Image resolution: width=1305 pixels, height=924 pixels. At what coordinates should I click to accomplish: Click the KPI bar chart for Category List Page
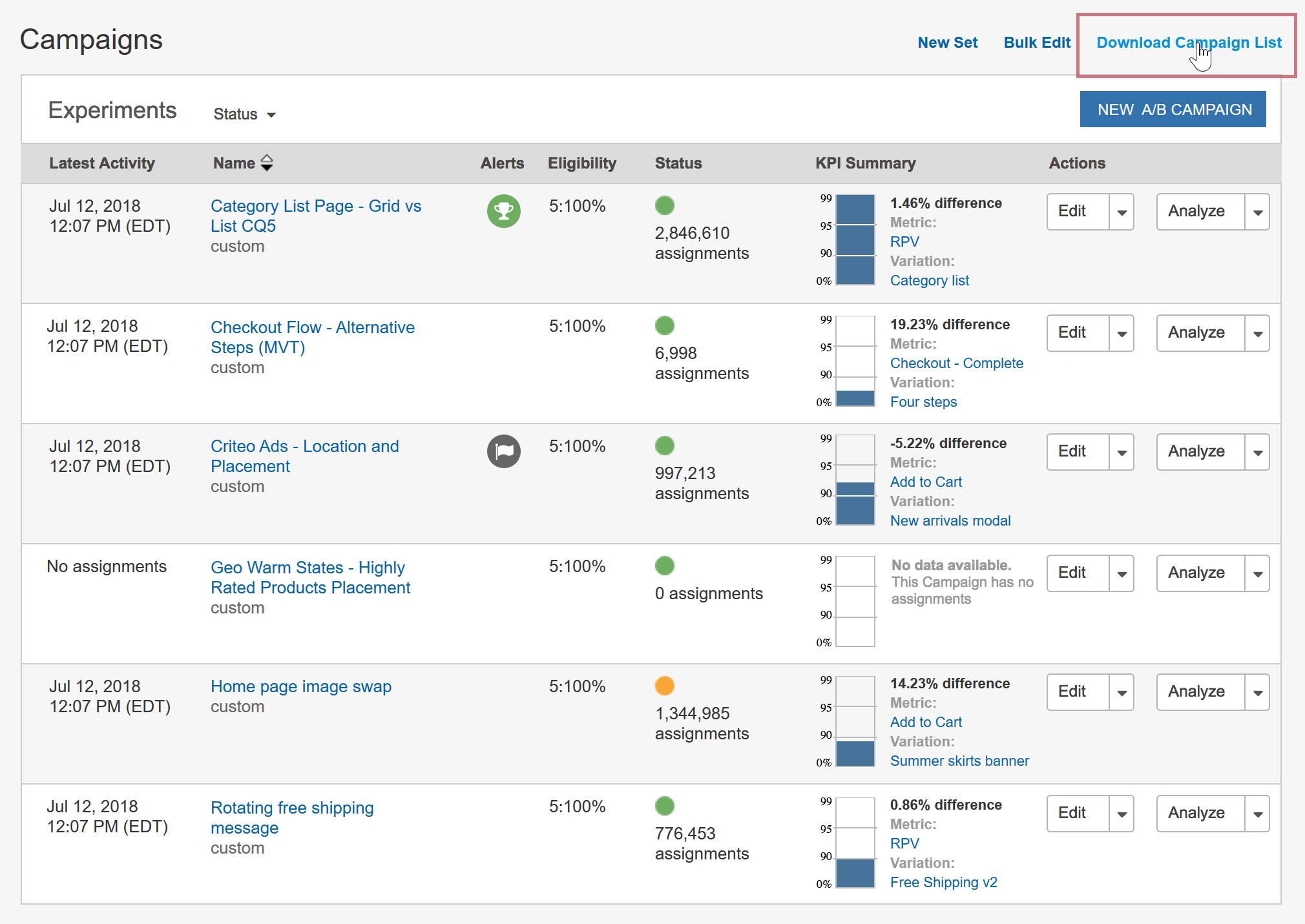click(x=855, y=240)
